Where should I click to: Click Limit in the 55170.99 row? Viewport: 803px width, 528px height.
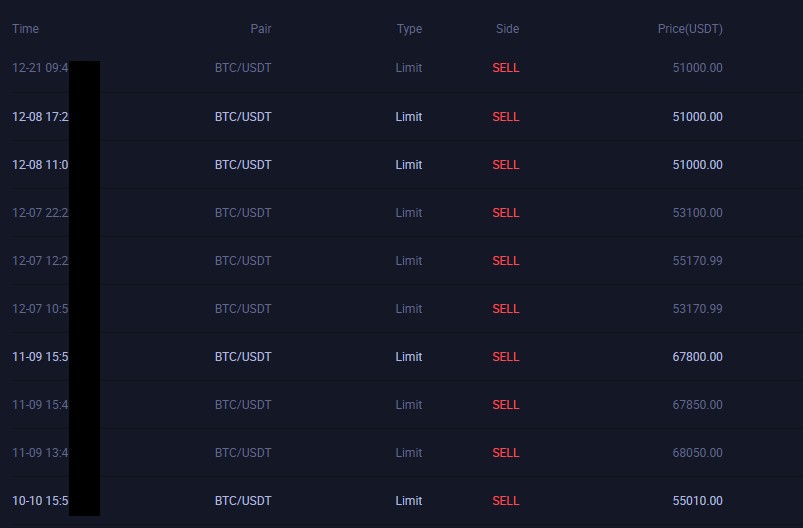click(x=409, y=261)
